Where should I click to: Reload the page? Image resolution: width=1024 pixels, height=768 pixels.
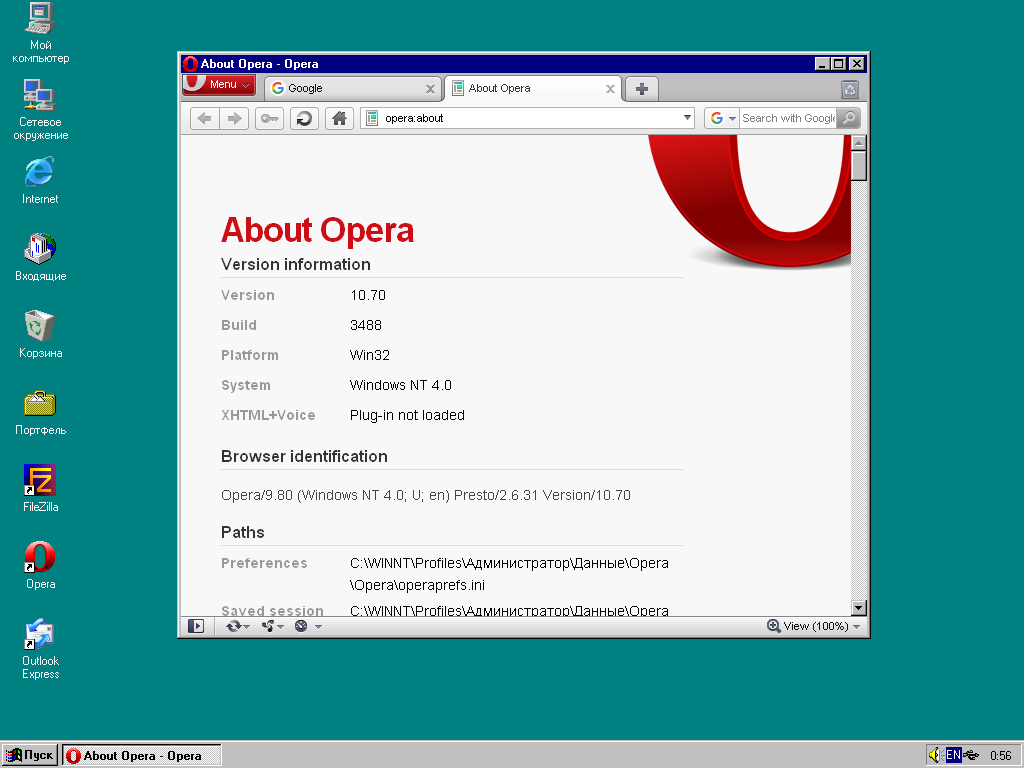click(304, 118)
